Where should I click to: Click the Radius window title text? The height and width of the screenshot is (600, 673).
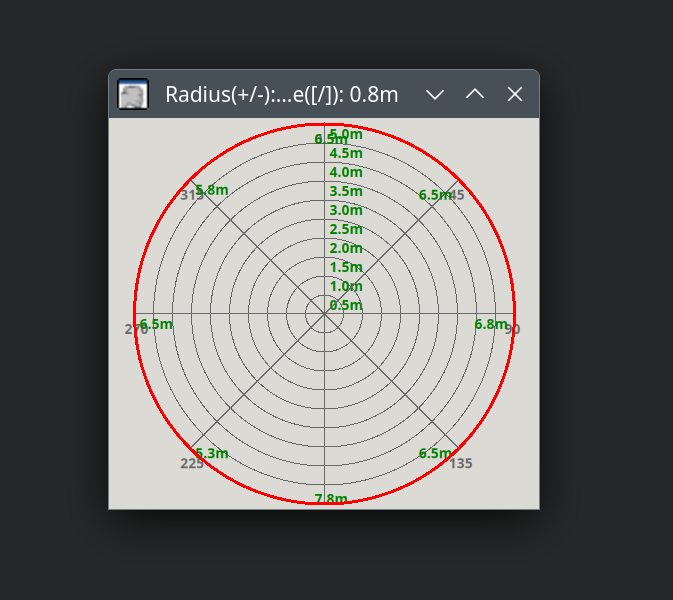(x=282, y=95)
